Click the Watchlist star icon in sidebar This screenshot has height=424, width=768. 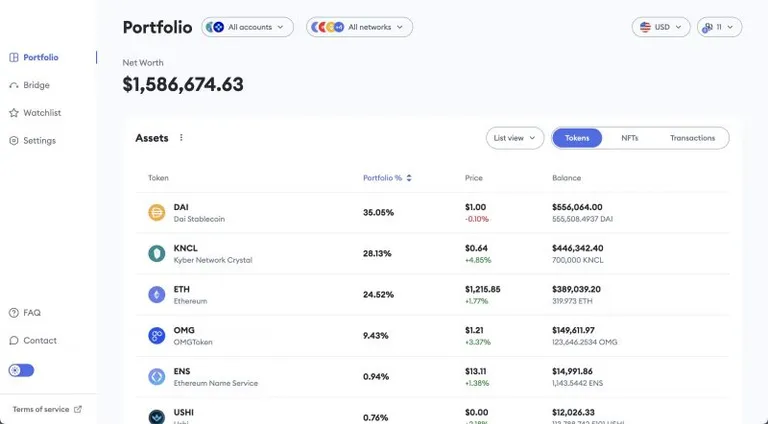pyautogui.click(x=14, y=113)
